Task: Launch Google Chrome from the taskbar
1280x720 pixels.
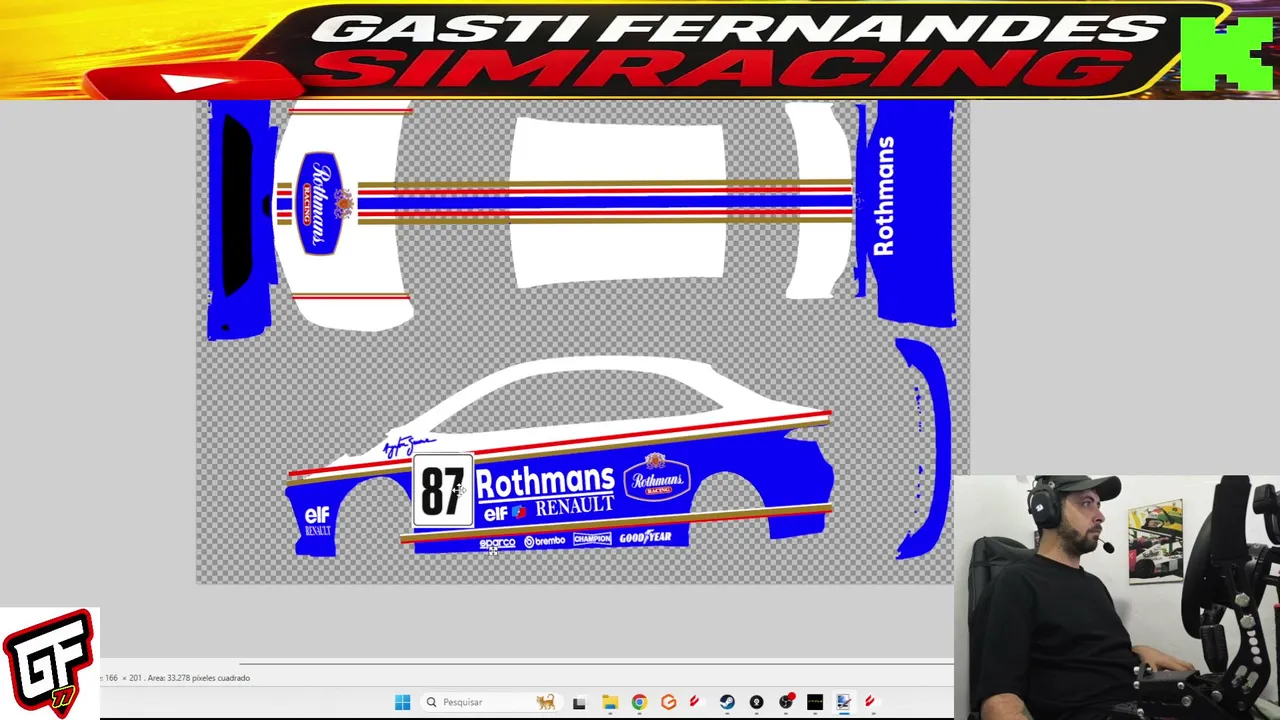Action: pos(639,702)
